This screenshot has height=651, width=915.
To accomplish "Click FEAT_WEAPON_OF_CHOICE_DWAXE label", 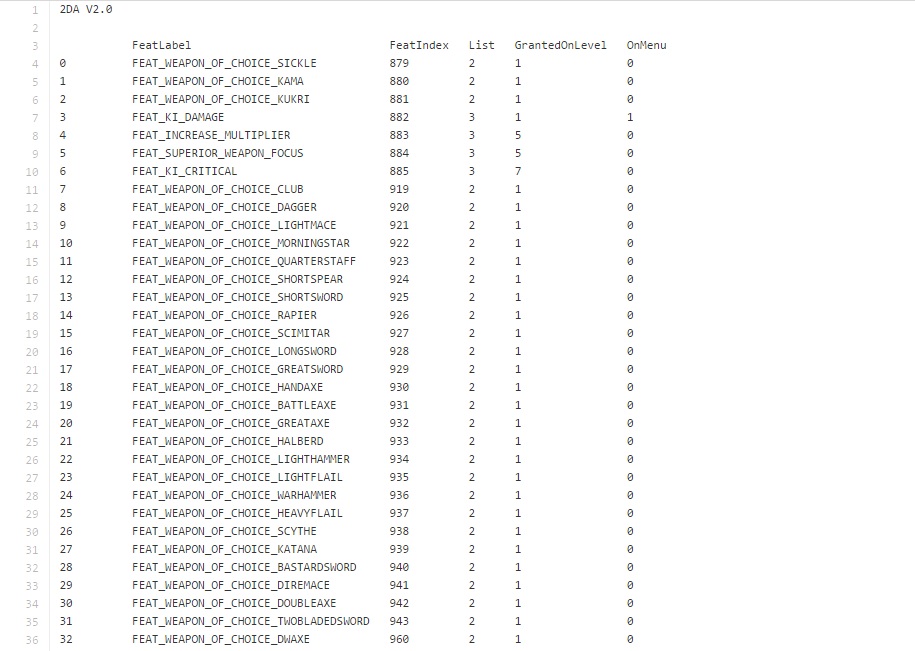I will (221, 639).
